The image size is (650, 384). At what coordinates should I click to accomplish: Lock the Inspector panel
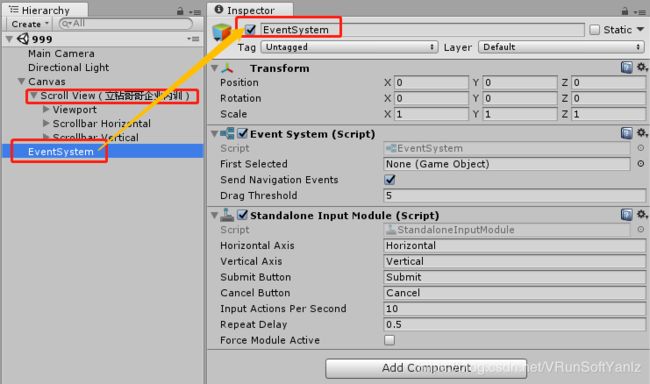click(625, 11)
